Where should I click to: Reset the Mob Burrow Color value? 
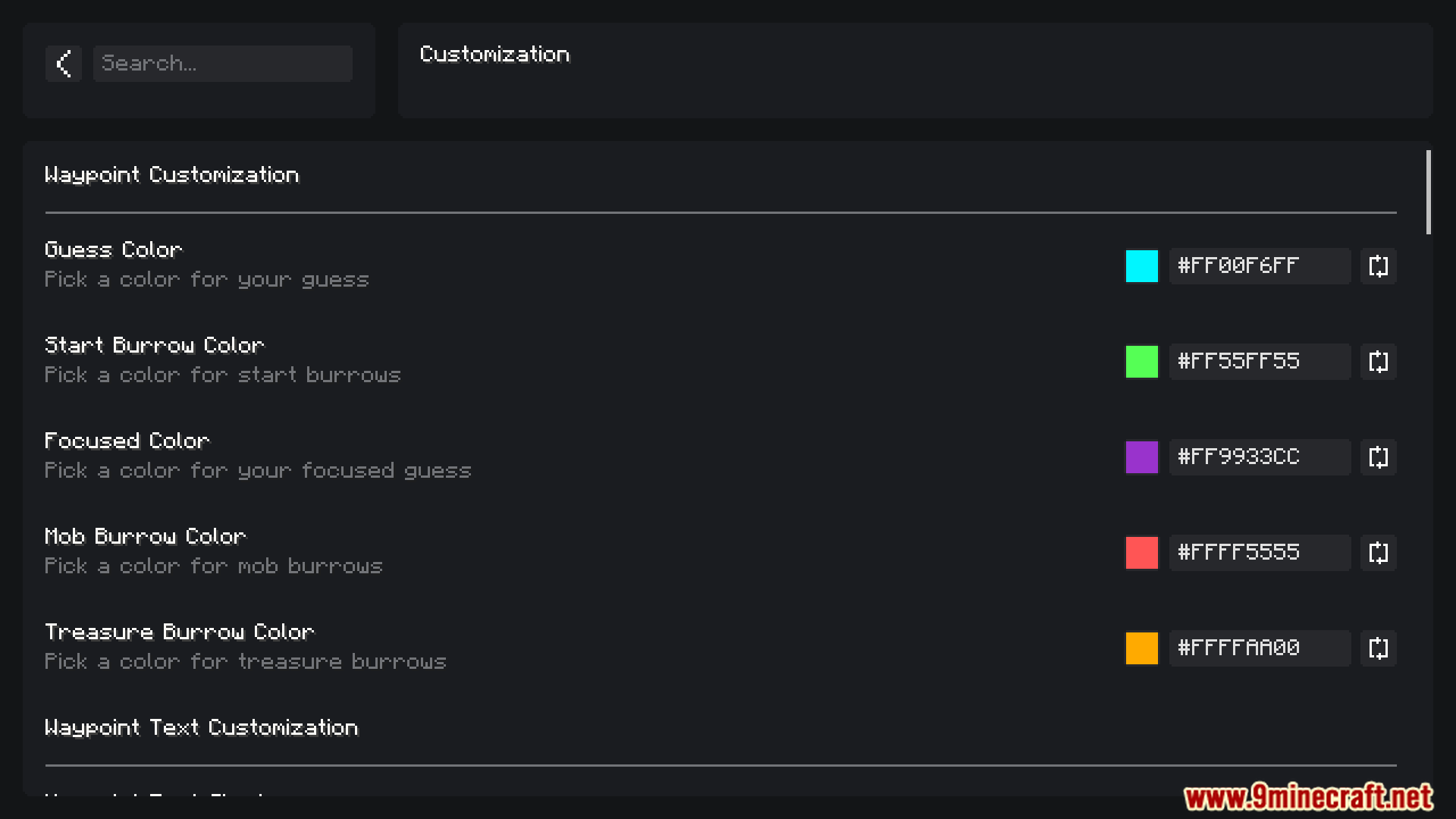pyautogui.click(x=1378, y=553)
